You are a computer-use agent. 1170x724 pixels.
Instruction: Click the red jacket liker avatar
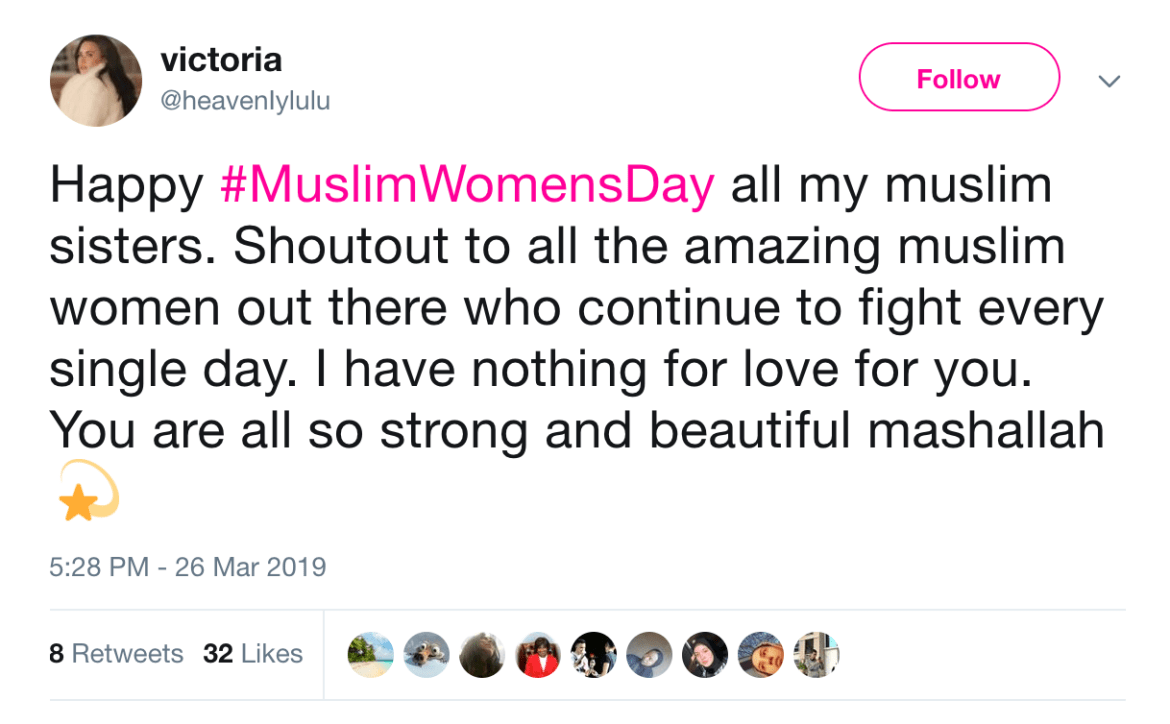click(x=538, y=655)
